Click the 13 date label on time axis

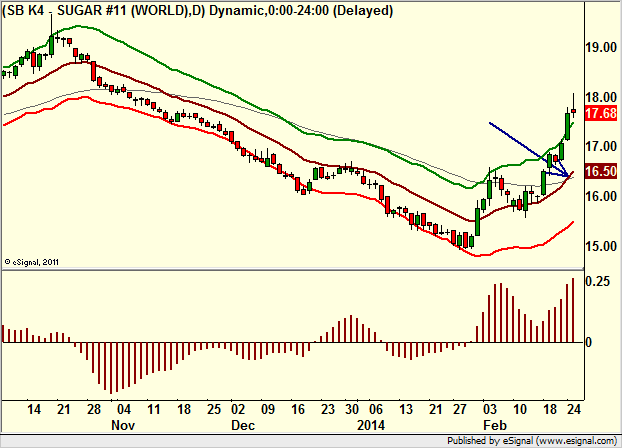pos(406,409)
